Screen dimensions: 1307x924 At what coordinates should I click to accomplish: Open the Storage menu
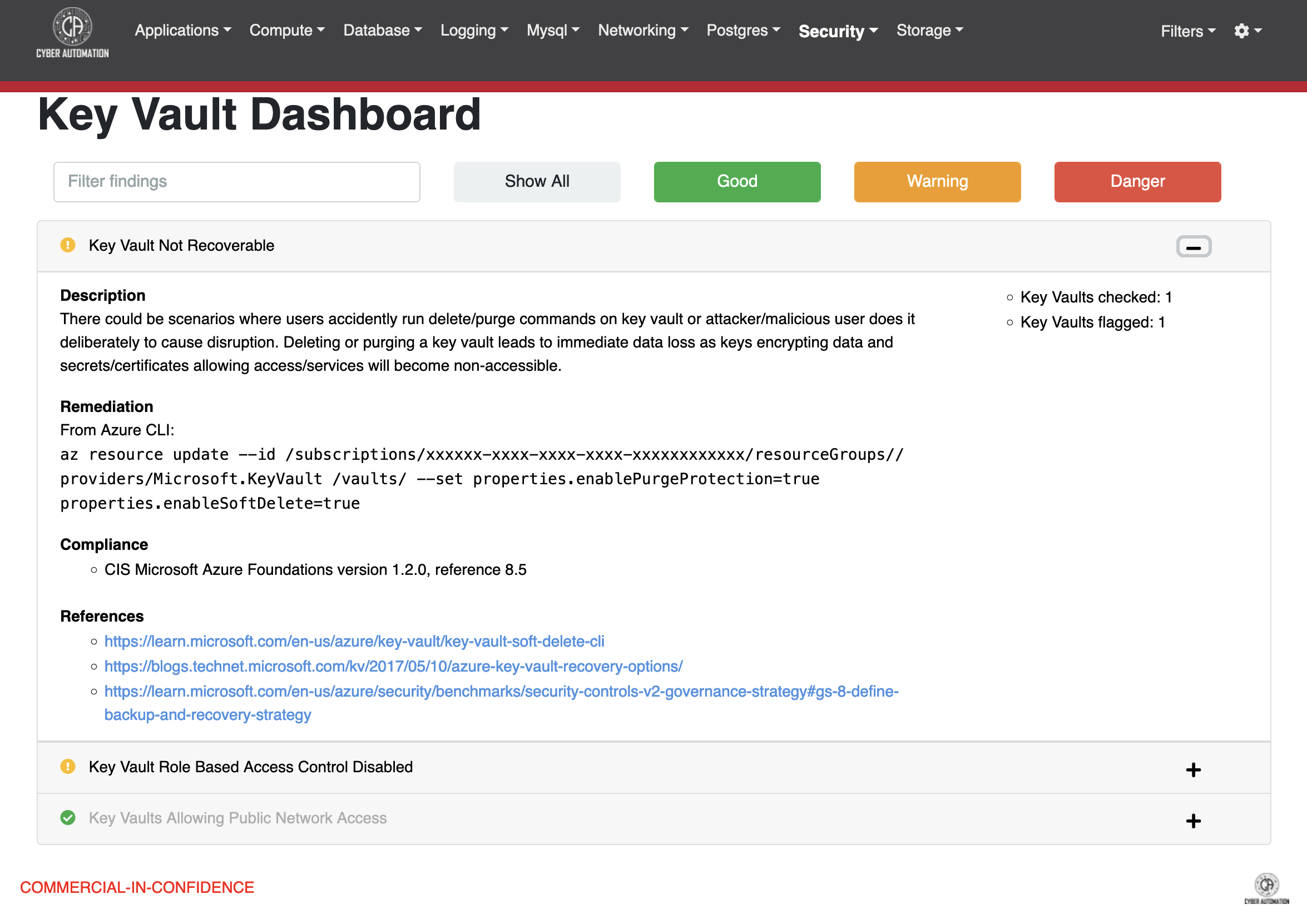(x=929, y=30)
